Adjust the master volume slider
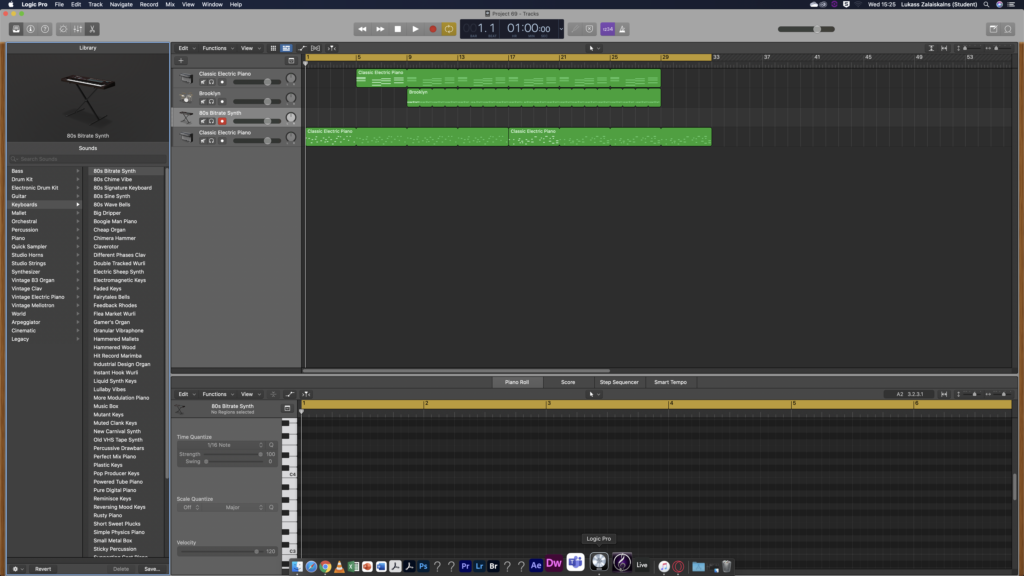The image size is (1024, 576). pyautogui.click(x=807, y=29)
